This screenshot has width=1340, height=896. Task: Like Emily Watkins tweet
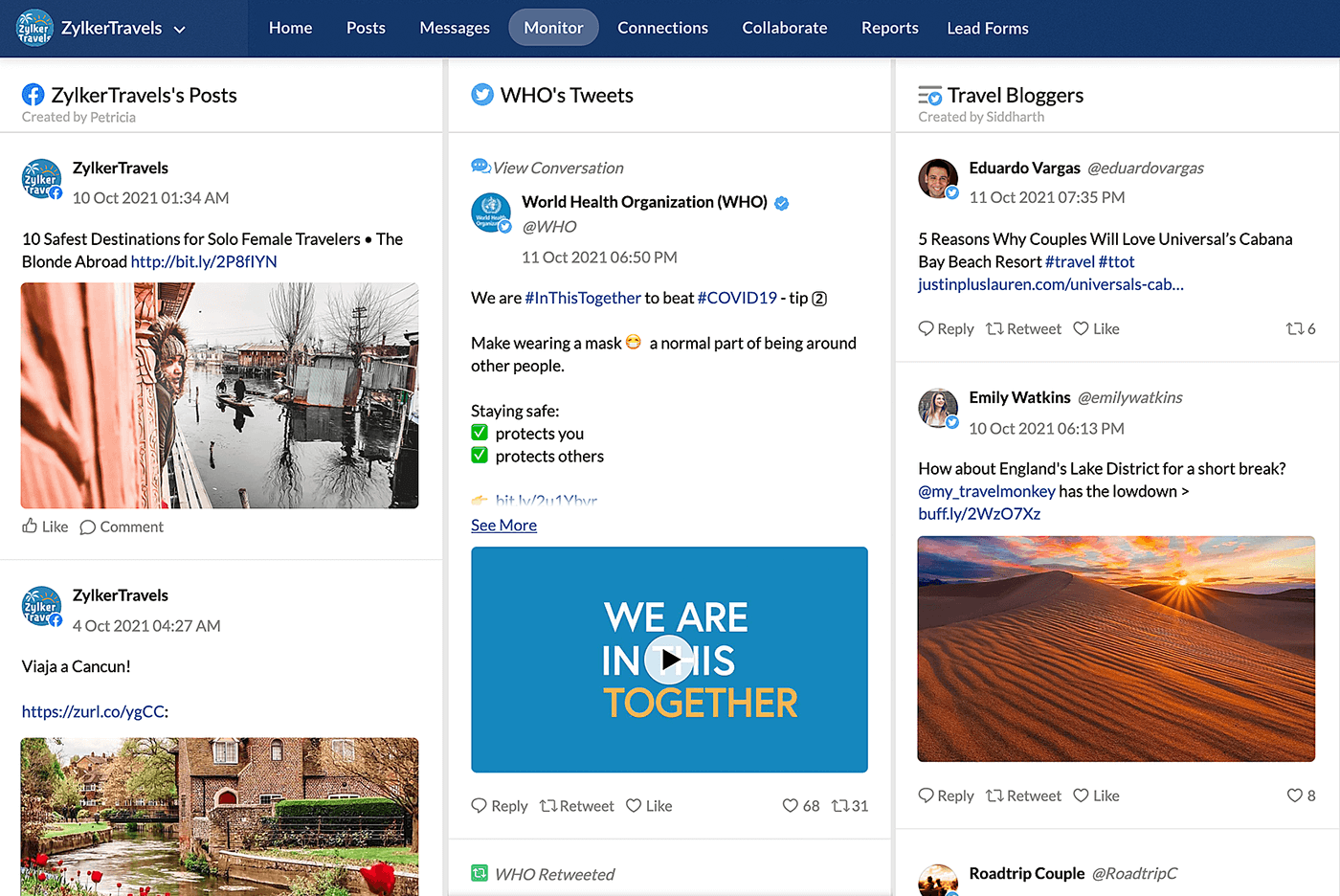1096,795
